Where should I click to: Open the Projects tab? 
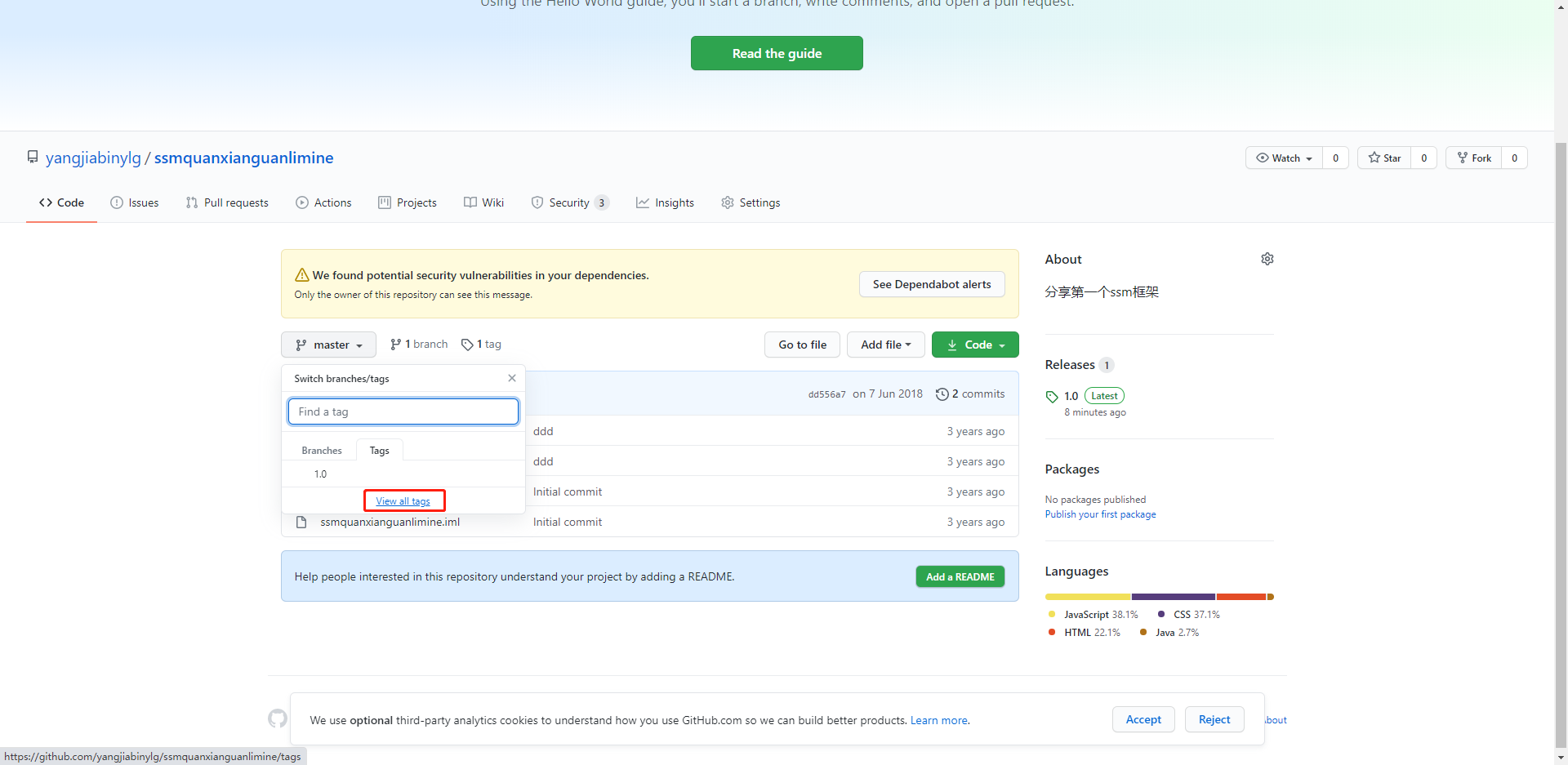point(408,202)
